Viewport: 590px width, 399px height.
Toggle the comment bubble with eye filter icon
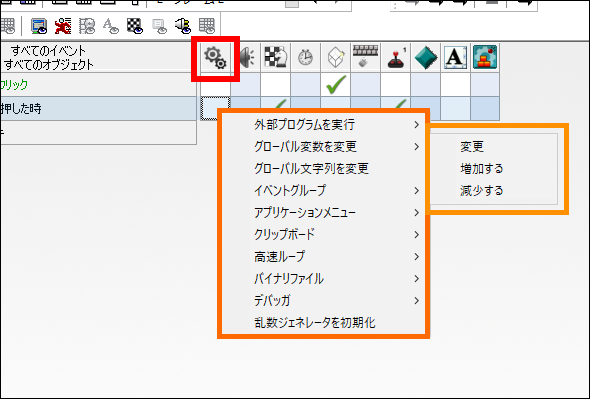(x=159, y=26)
